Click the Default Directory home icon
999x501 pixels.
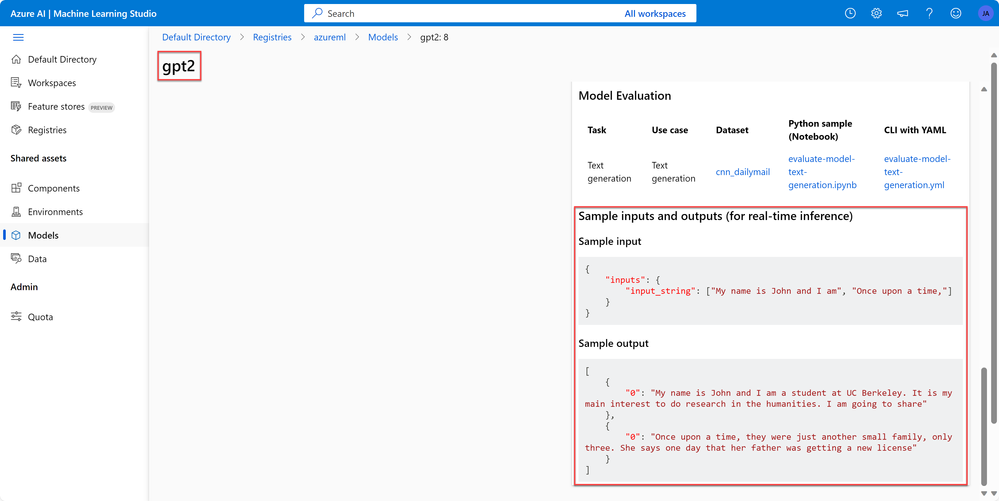(x=17, y=59)
